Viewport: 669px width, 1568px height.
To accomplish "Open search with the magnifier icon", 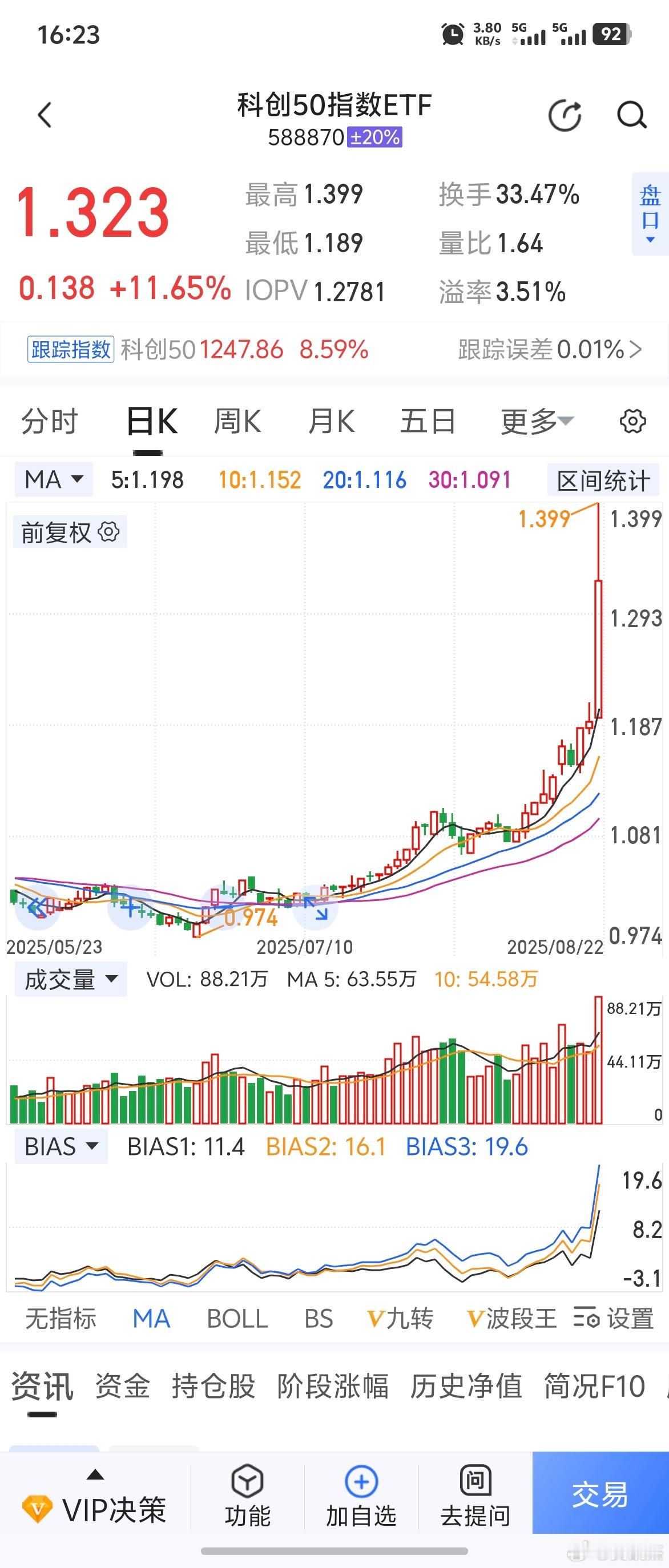I will click(632, 115).
